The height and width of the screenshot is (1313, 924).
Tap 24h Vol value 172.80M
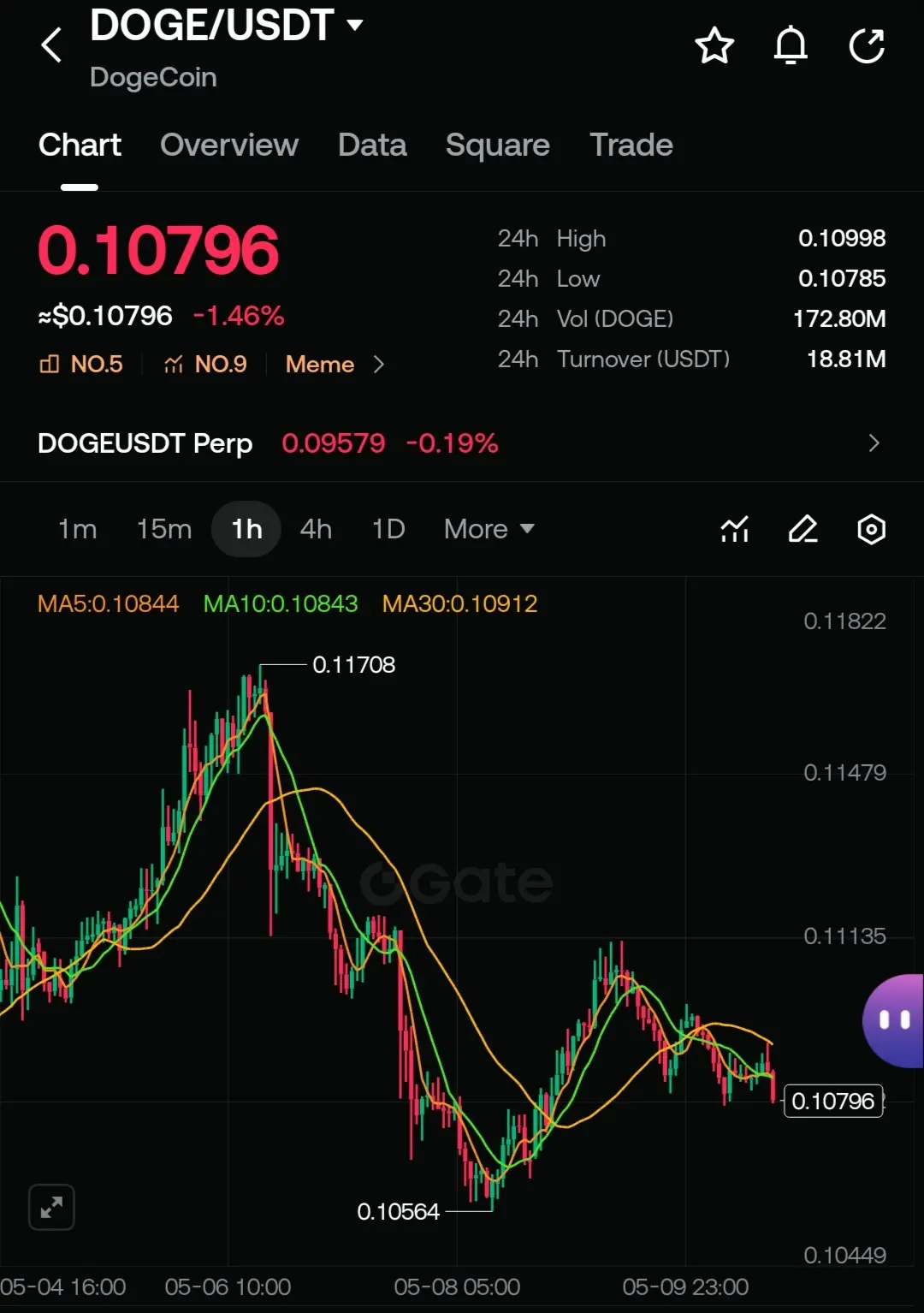pos(839,319)
